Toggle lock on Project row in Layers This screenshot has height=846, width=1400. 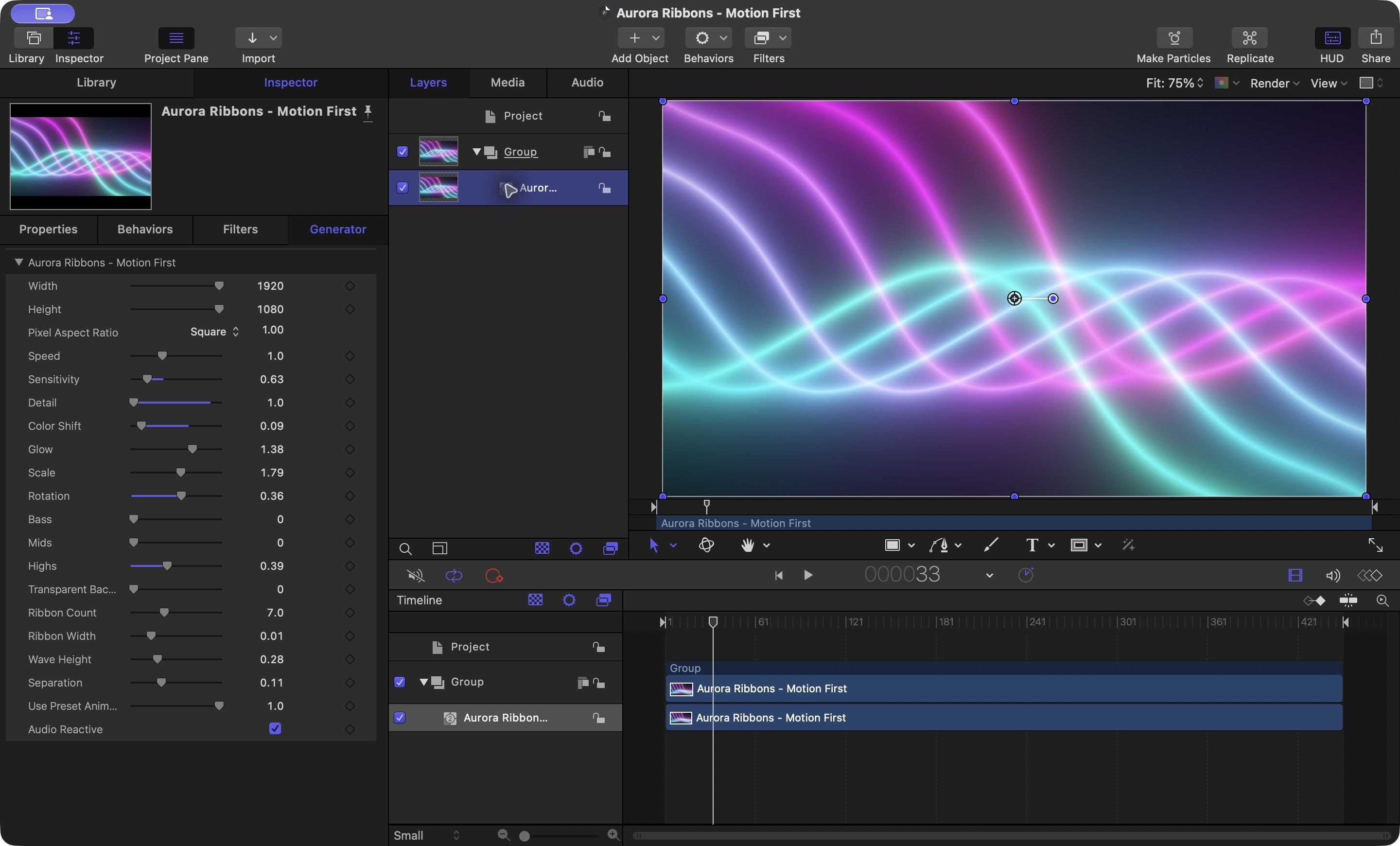point(605,116)
